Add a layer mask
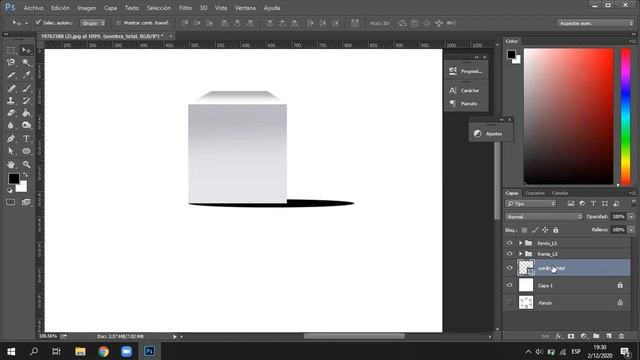The height and width of the screenshot is (360, 640). coord(571,336)
